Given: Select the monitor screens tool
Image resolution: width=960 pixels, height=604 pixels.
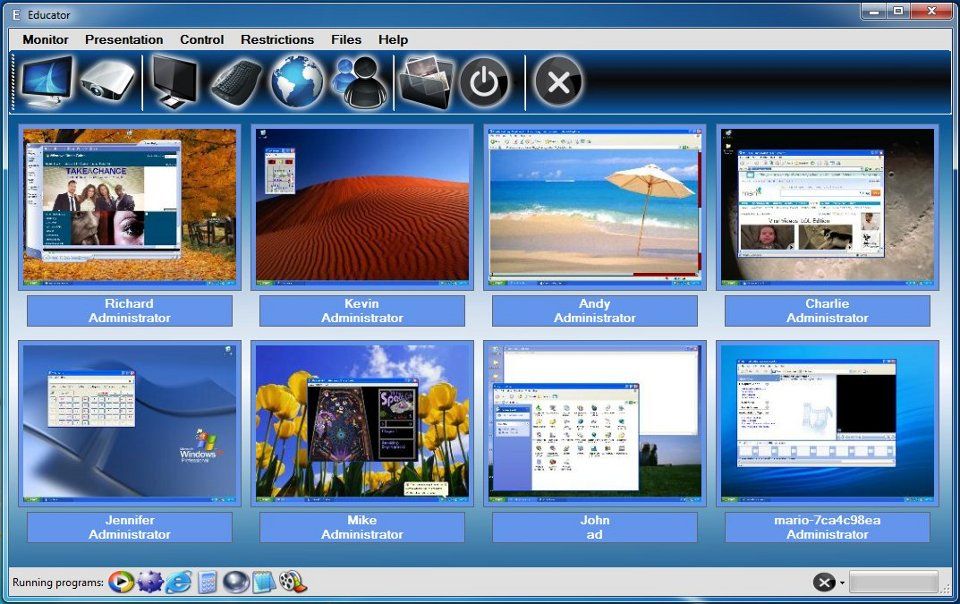Looking at the screenshot, I should pos(43,80).
